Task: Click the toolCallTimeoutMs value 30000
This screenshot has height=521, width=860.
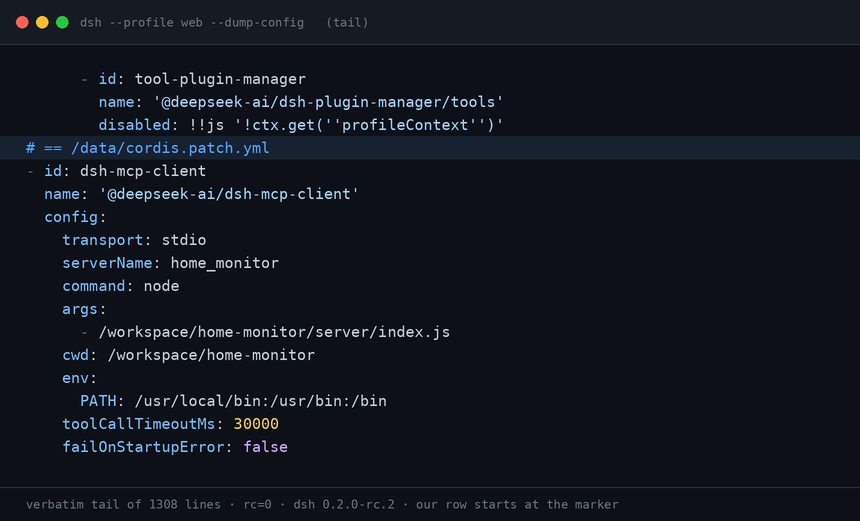Action: [256, 424]
